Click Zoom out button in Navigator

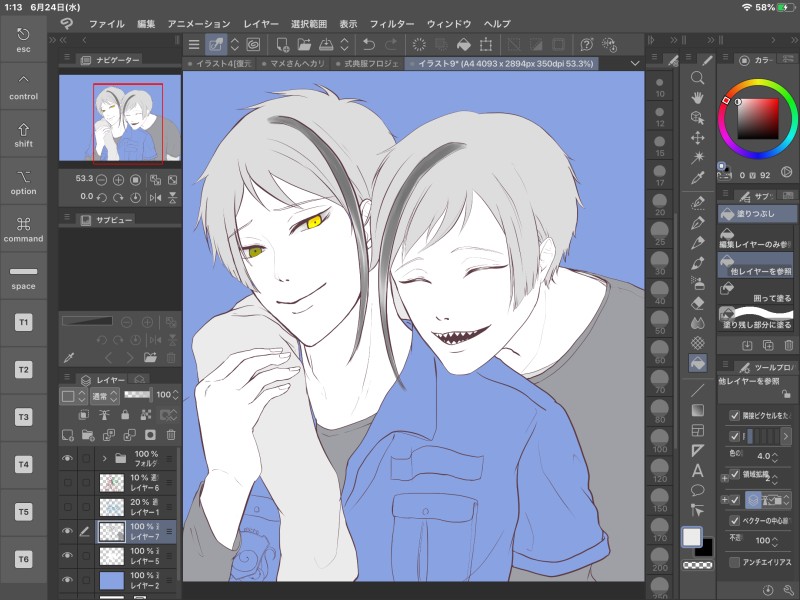coord(102,180)
